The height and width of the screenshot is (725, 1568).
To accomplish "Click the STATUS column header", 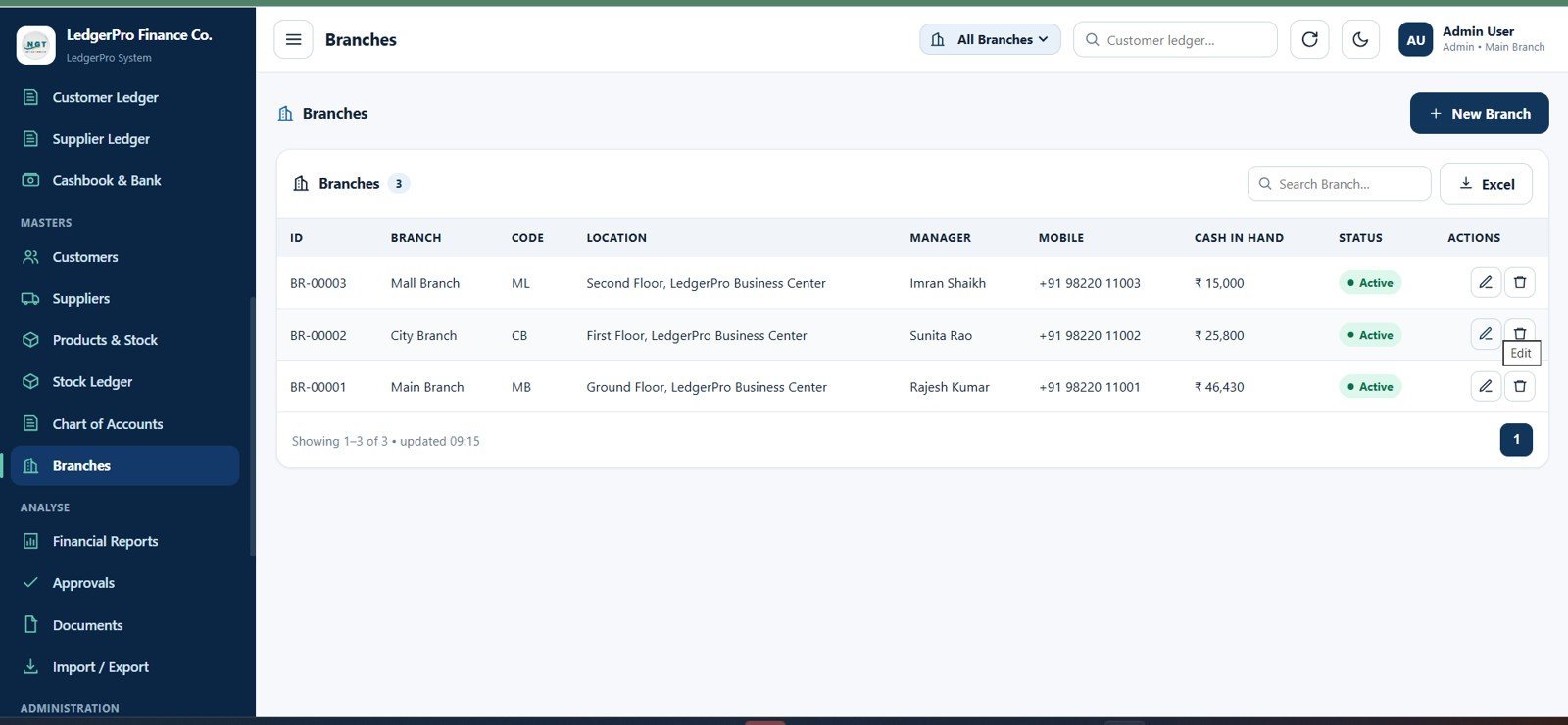I will point(1360,238).
